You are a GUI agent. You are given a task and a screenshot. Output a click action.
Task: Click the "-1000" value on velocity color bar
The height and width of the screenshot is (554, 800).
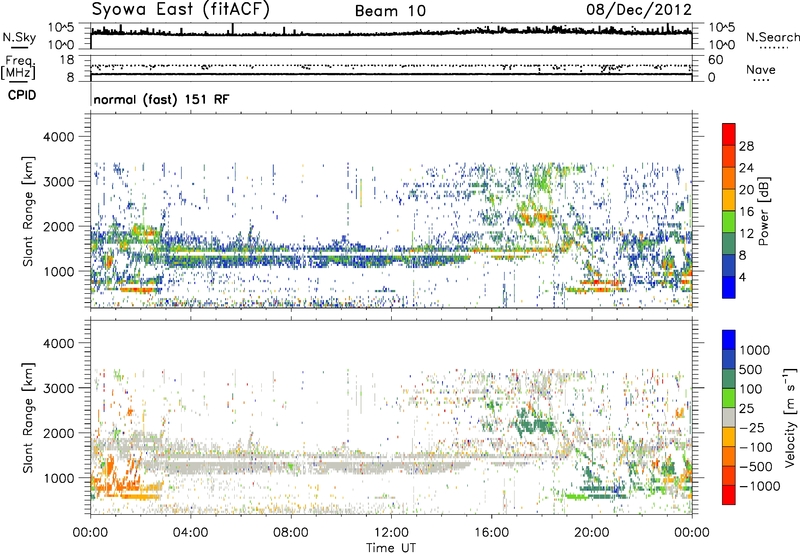760,486
